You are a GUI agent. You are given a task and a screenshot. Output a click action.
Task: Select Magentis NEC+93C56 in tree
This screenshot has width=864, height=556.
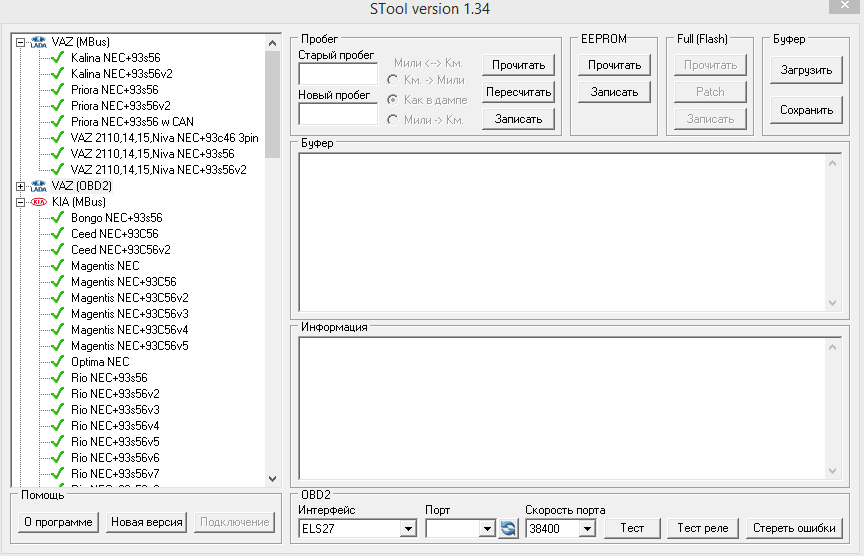(x=123, y=282)
